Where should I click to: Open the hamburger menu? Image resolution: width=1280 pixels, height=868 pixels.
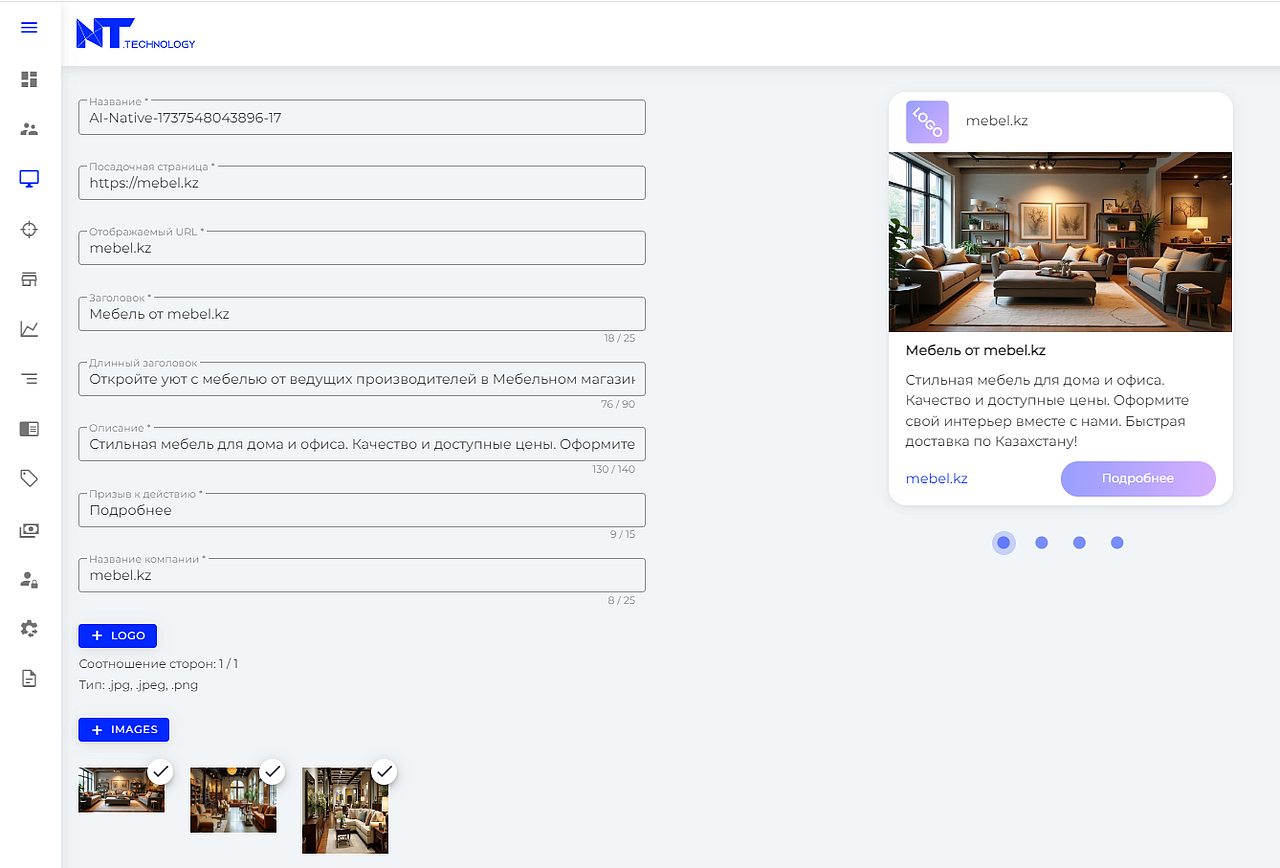(x=29, y=27)
